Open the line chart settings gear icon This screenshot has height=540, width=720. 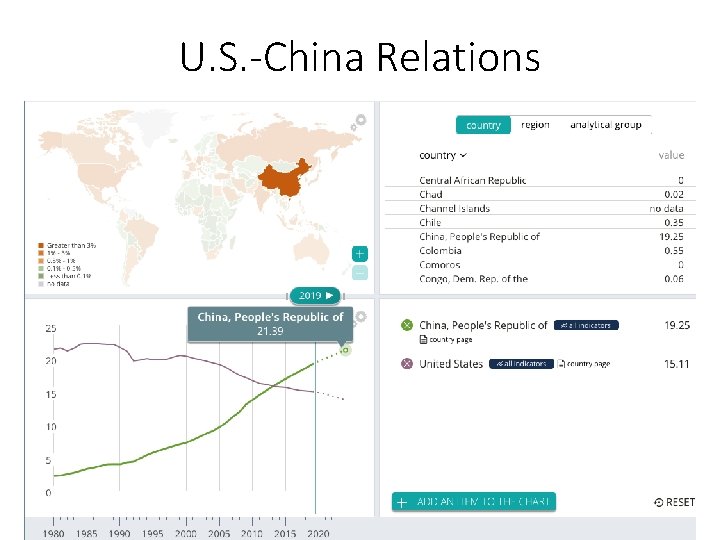(361, 317)
